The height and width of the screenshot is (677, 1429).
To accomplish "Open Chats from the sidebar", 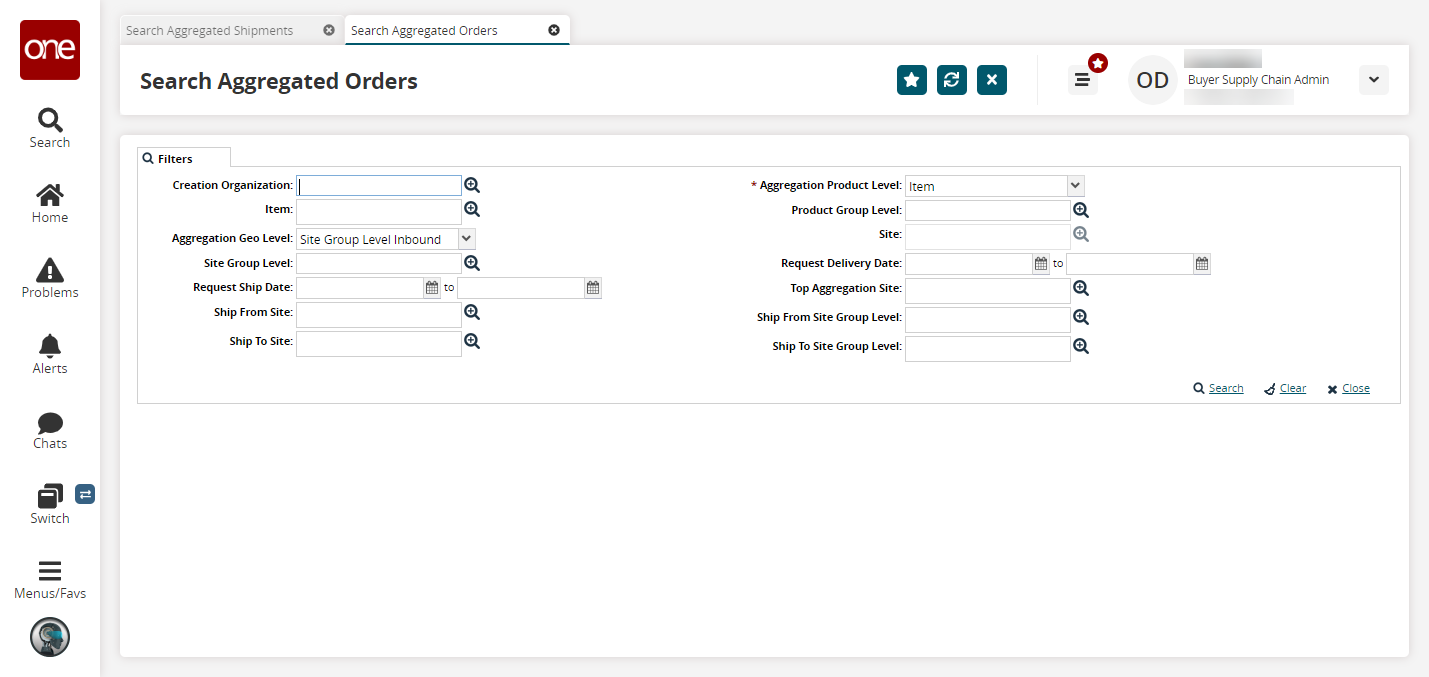I will pyautogui.click(x=49, y=429).
